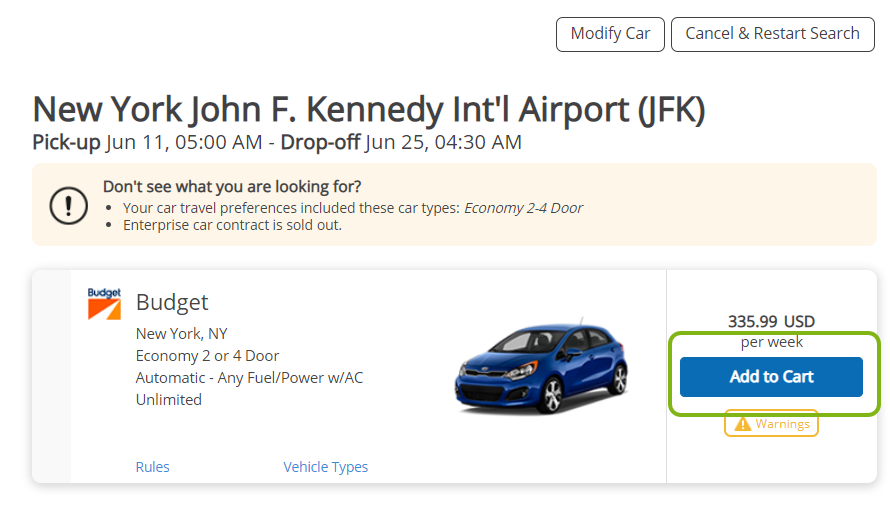
Task: Open the Vehicle Types link
Action: coord(325,467)
